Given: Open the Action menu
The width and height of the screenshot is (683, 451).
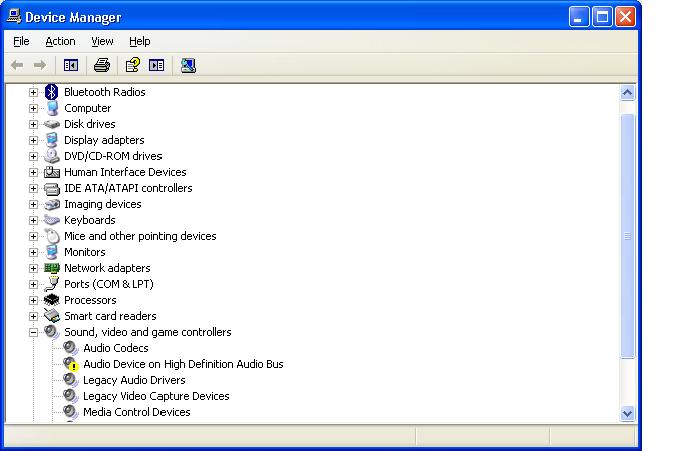Looking at the screenshot, I should (x=61, y=41).
